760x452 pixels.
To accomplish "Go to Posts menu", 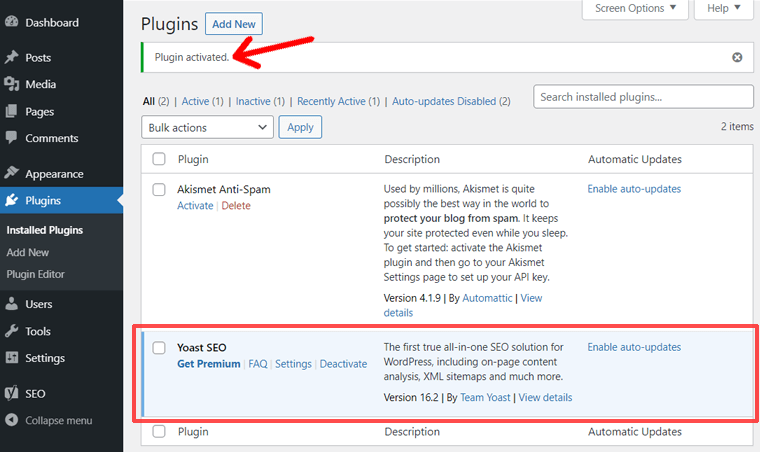I will point(38,58).
